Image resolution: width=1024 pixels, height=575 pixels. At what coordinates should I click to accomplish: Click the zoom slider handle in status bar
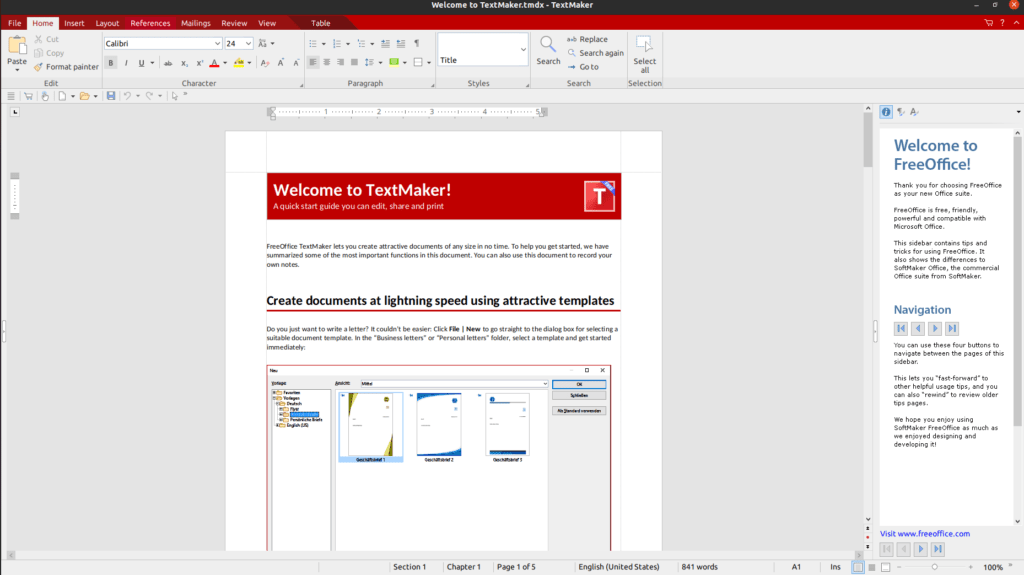tap(935, 567)
